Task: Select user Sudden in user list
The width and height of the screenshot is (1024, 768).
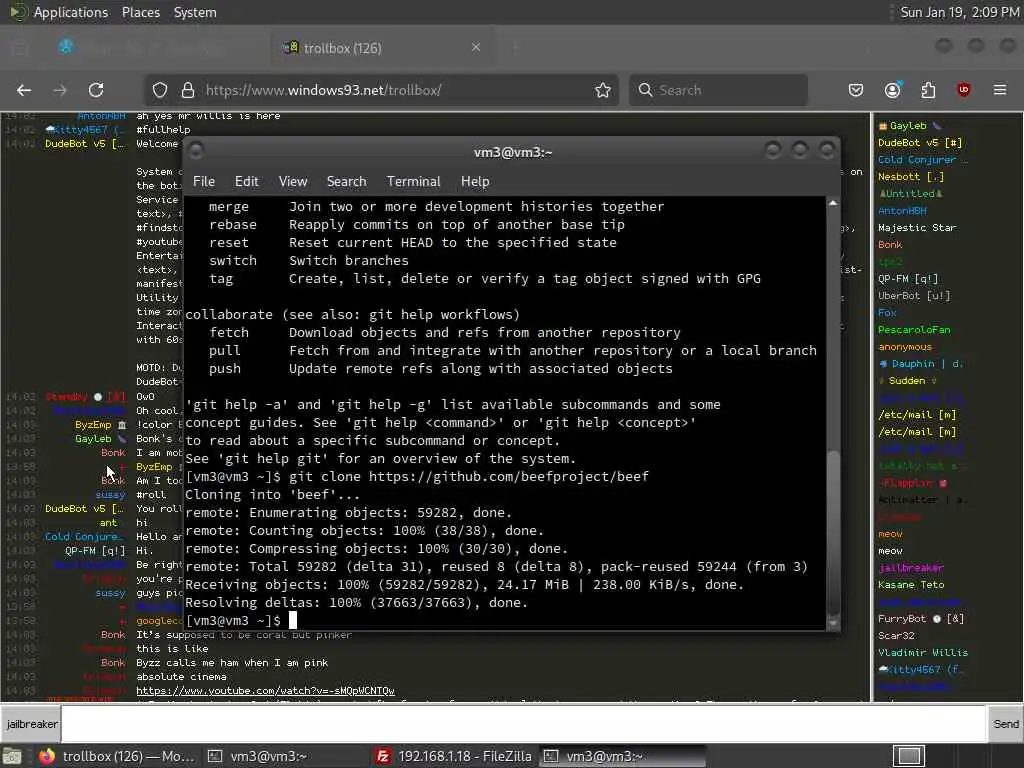Action: point(907,380)
